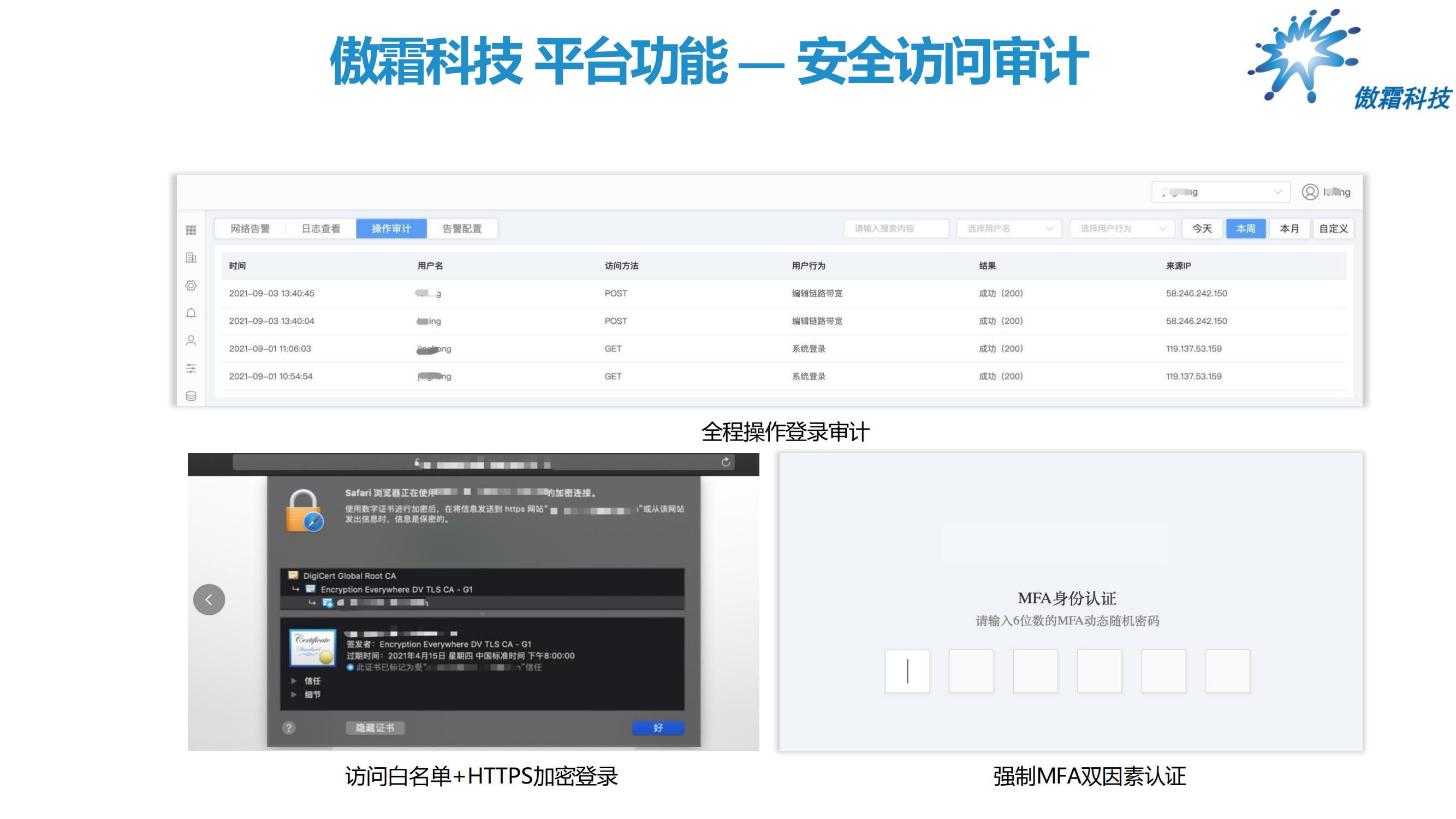Click the reload icon in Safari address bar

pos(726,462)
